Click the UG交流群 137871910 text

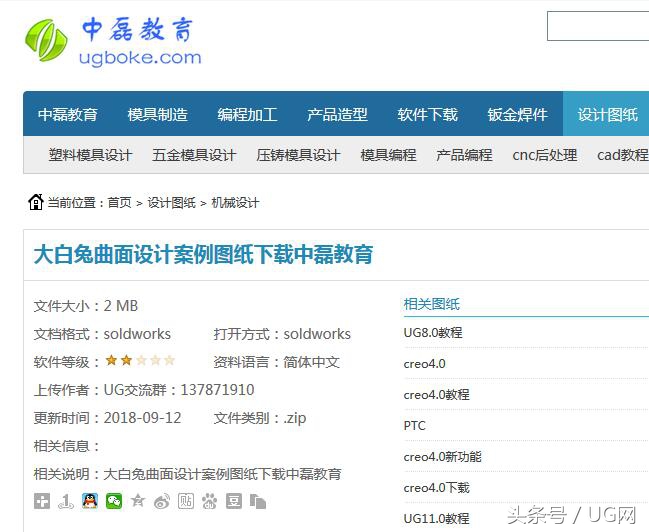click(x=179, y=390)
